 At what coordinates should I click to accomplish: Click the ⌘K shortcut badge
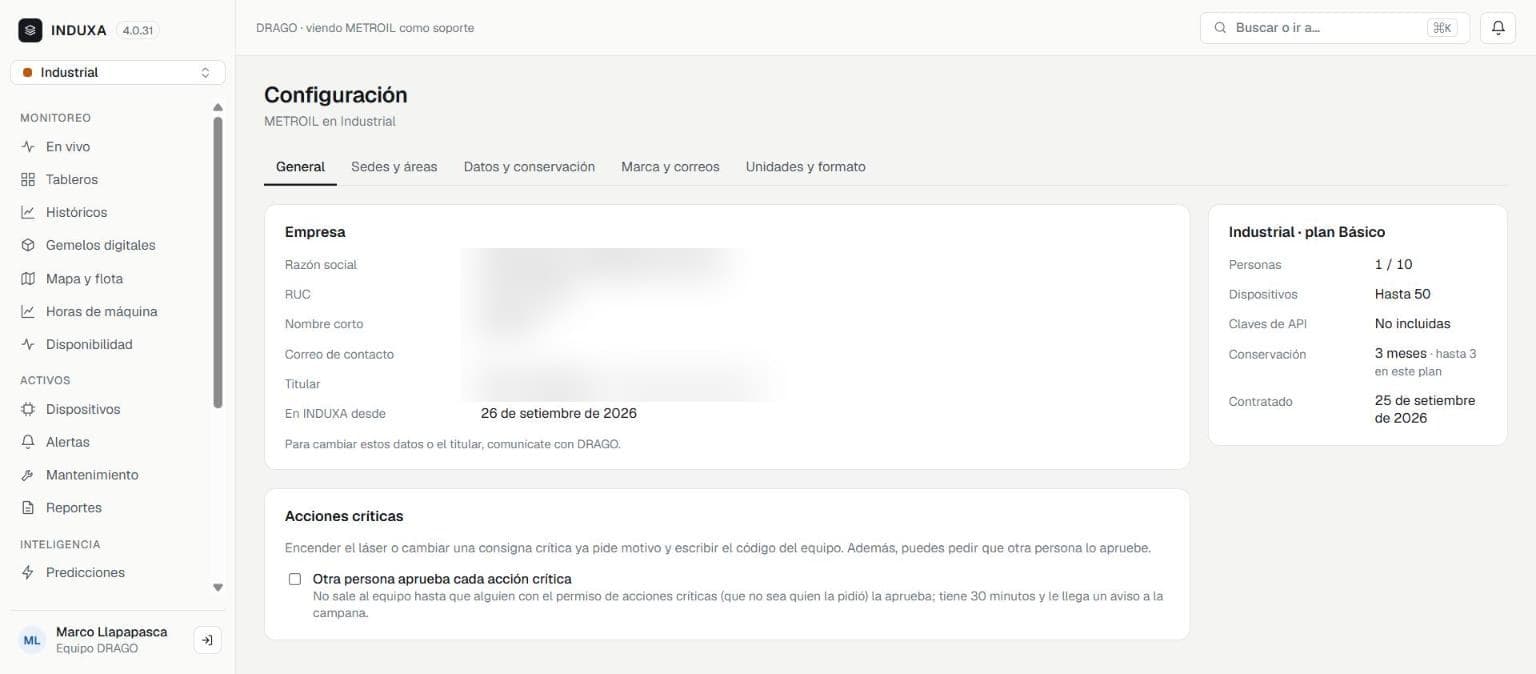1442,28
